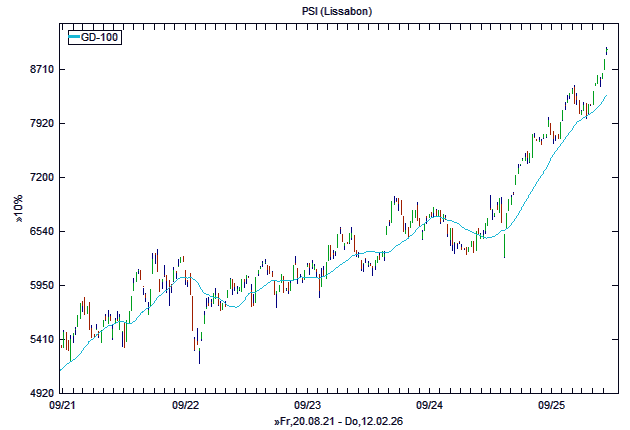
Task: Click the x-axis date label 09/21
Action: click(62, 405)
